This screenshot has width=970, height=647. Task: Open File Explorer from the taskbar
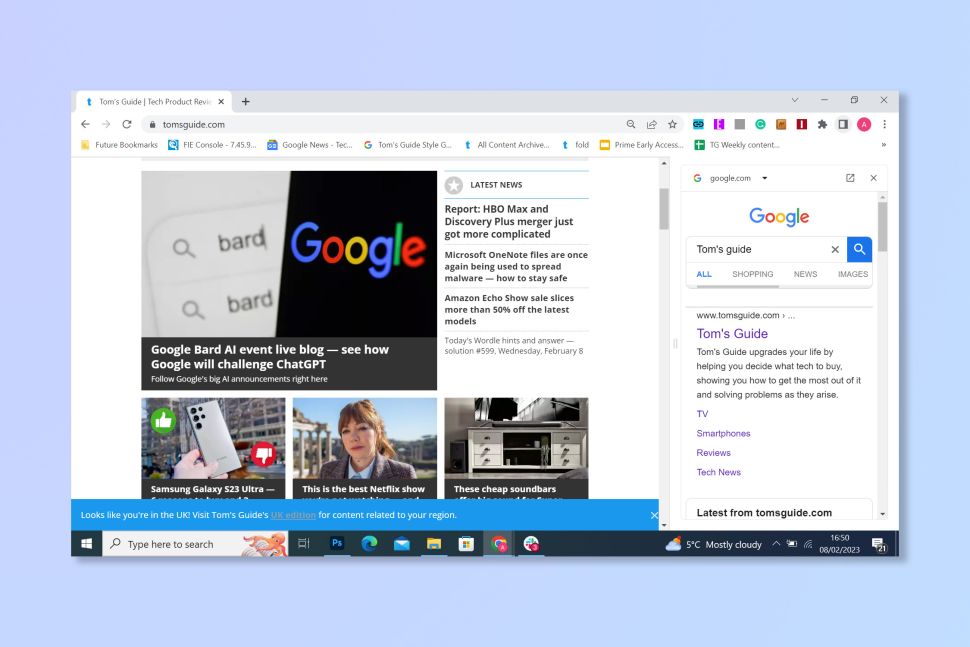tap(434, 544)
